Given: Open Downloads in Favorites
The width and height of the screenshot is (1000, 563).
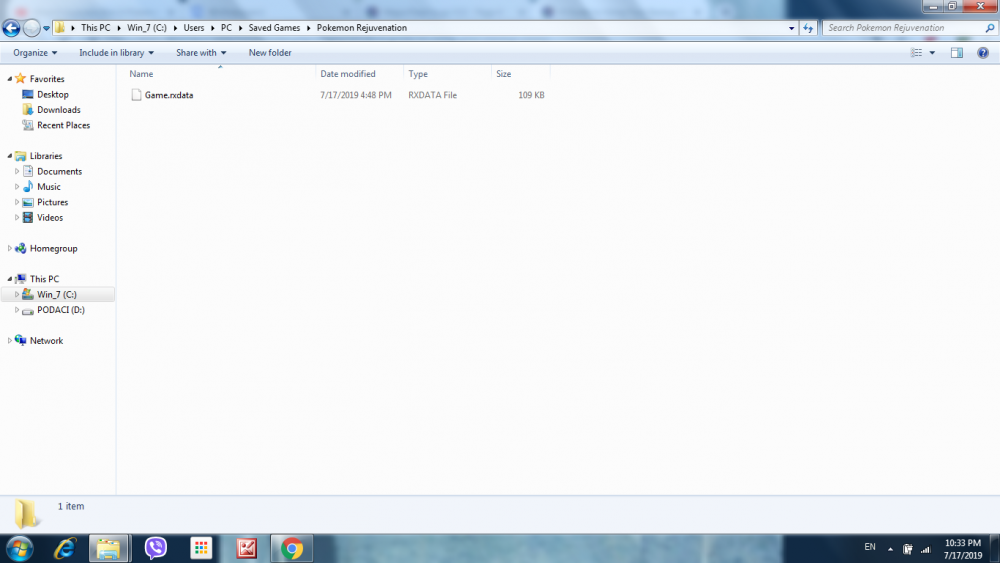Looking at the screenshot, I should 58,110.
